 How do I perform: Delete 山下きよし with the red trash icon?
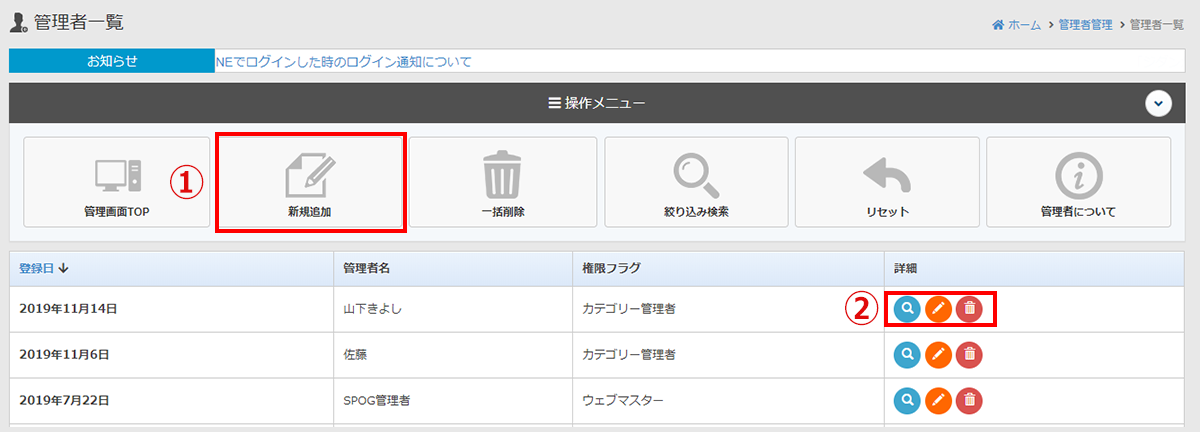969,310
